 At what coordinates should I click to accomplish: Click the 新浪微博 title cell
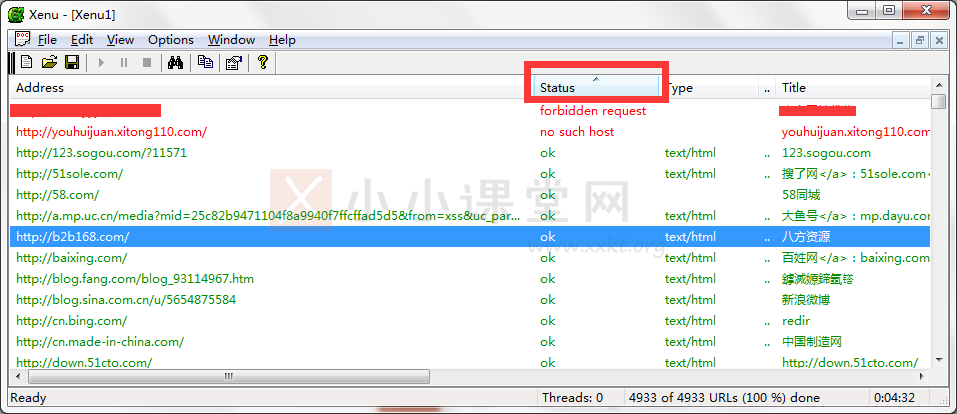tap(806, 300)
